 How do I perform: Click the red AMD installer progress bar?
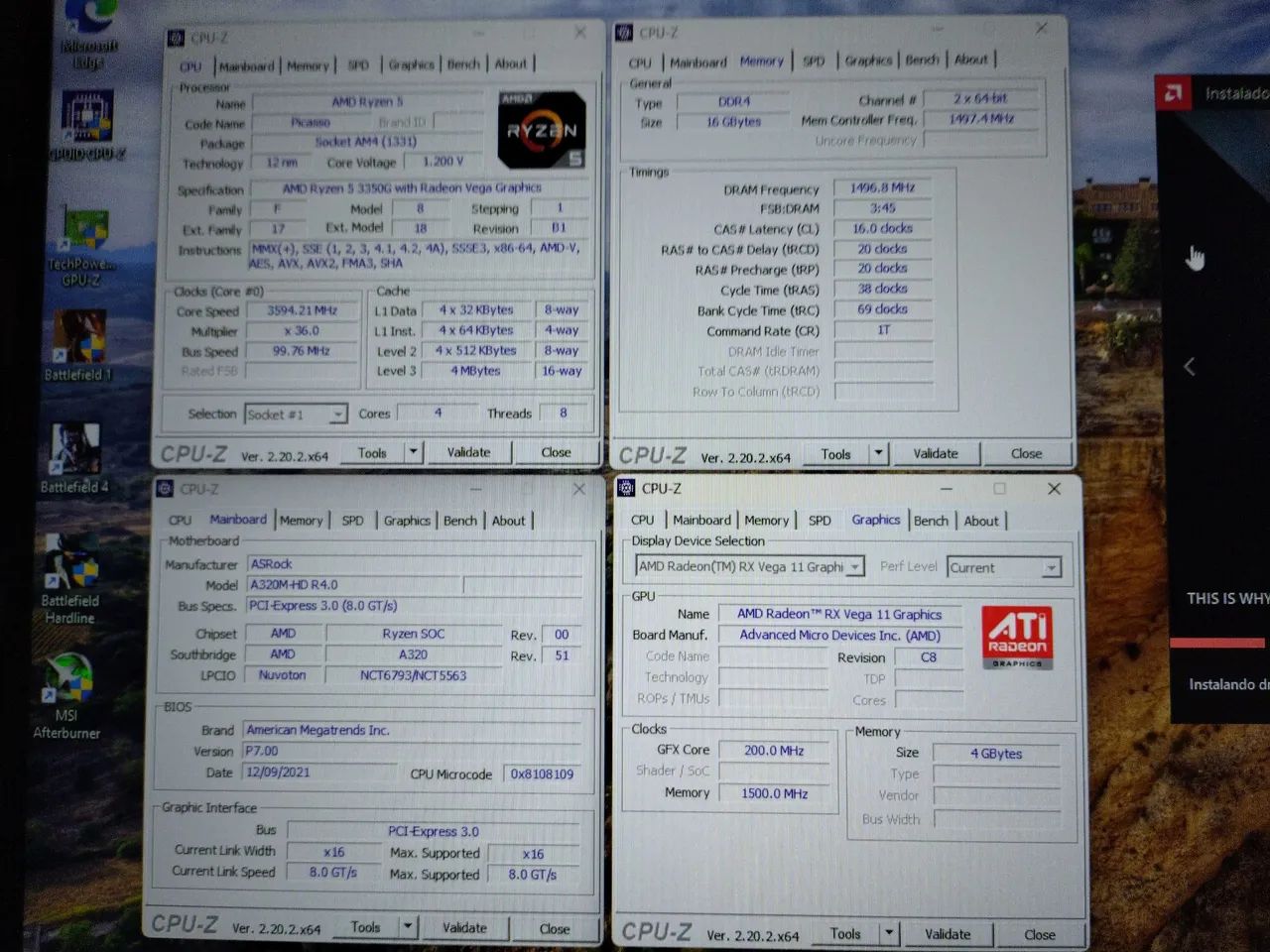tap(1217, 643)
